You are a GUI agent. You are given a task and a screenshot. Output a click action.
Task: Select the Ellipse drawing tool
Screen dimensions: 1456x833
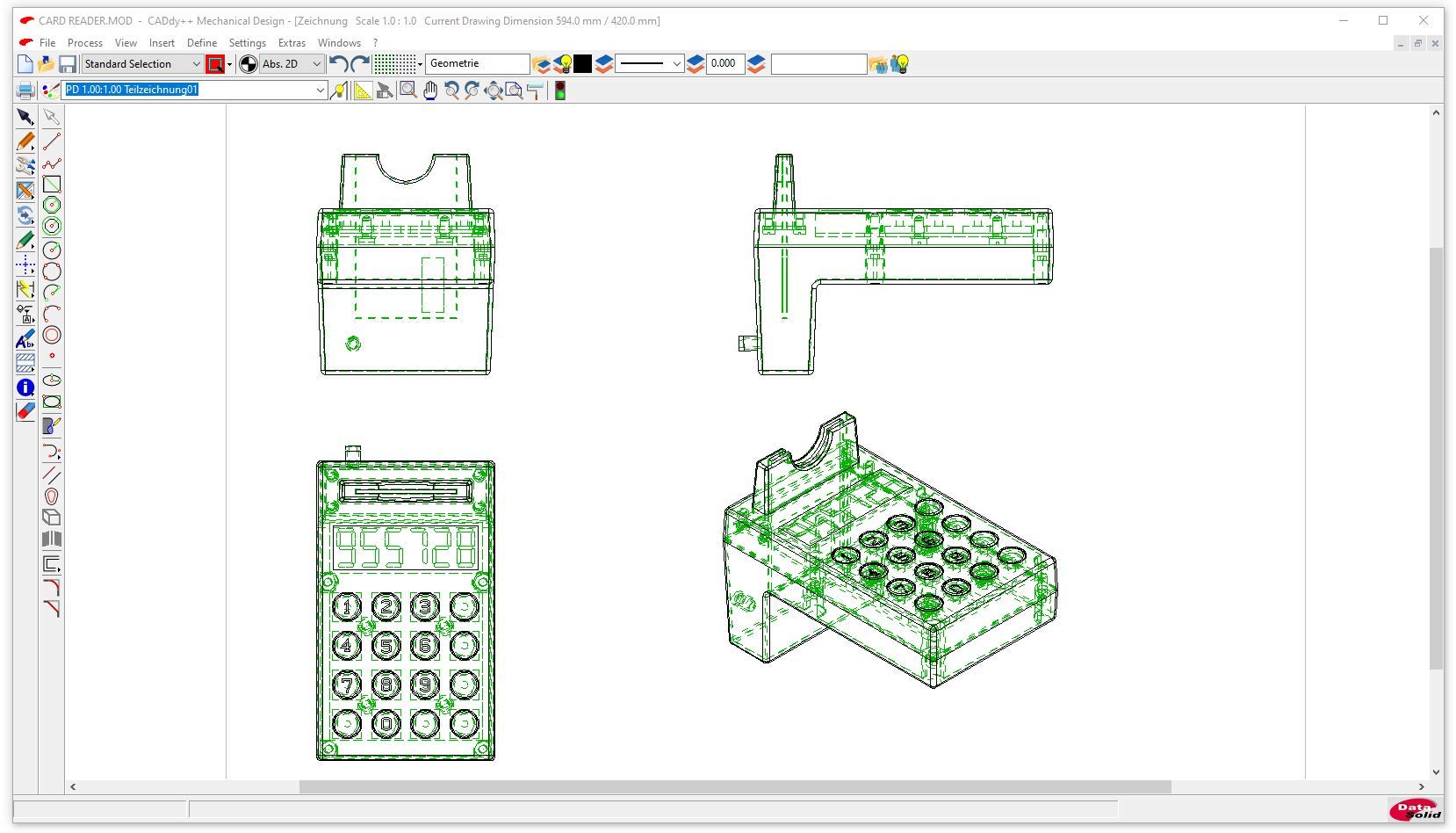click(52, 380)
